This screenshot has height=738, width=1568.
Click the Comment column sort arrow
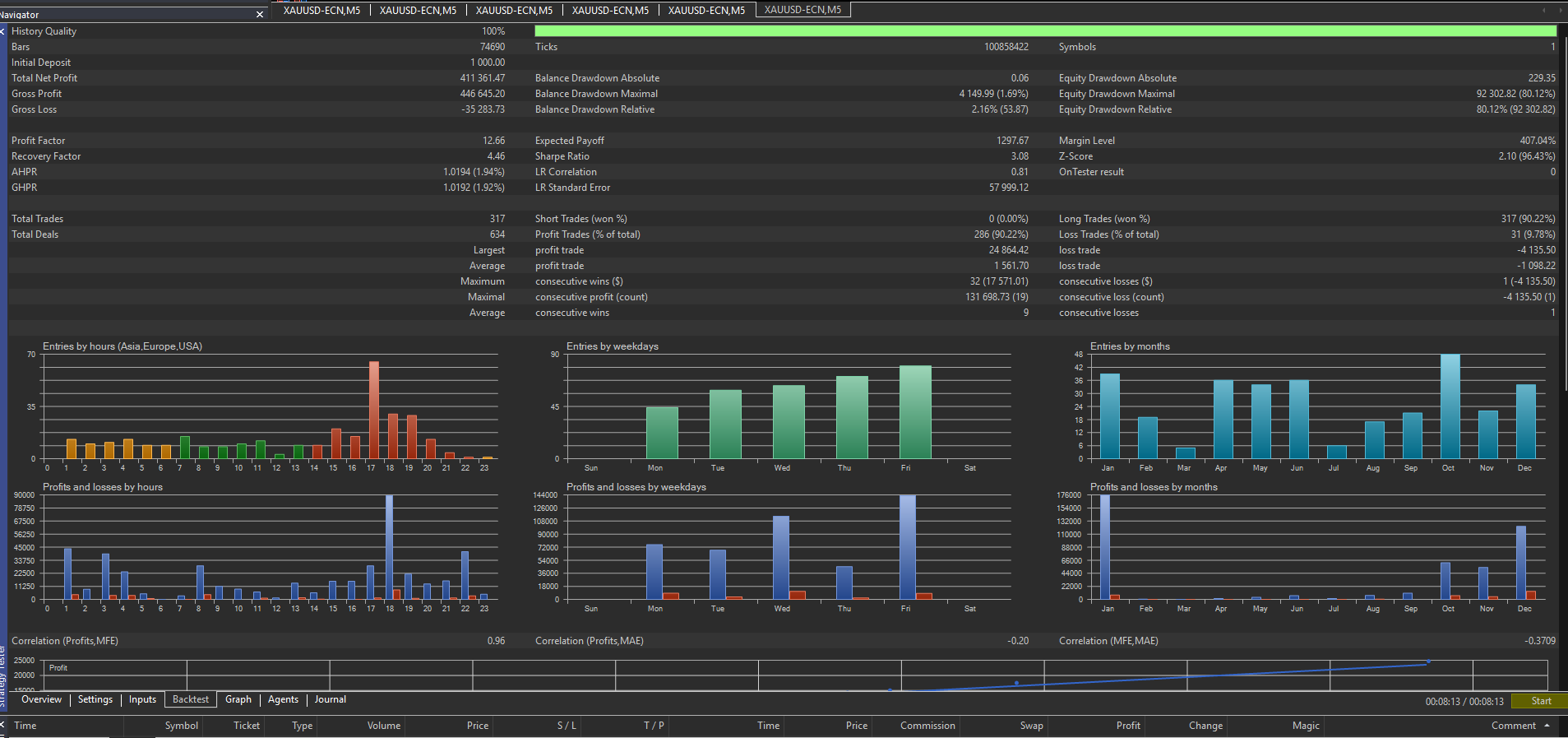coord(1547,726)
